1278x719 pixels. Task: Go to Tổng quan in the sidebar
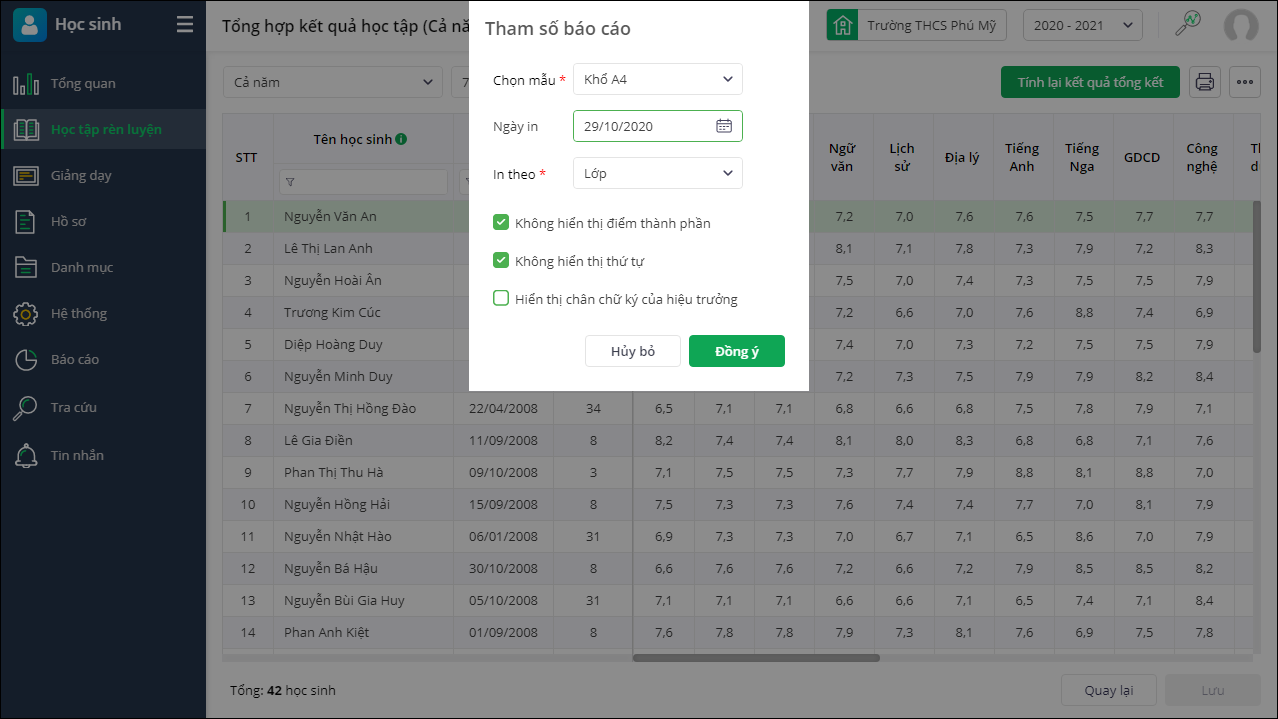pyautogui.click(x=83, y=83)
